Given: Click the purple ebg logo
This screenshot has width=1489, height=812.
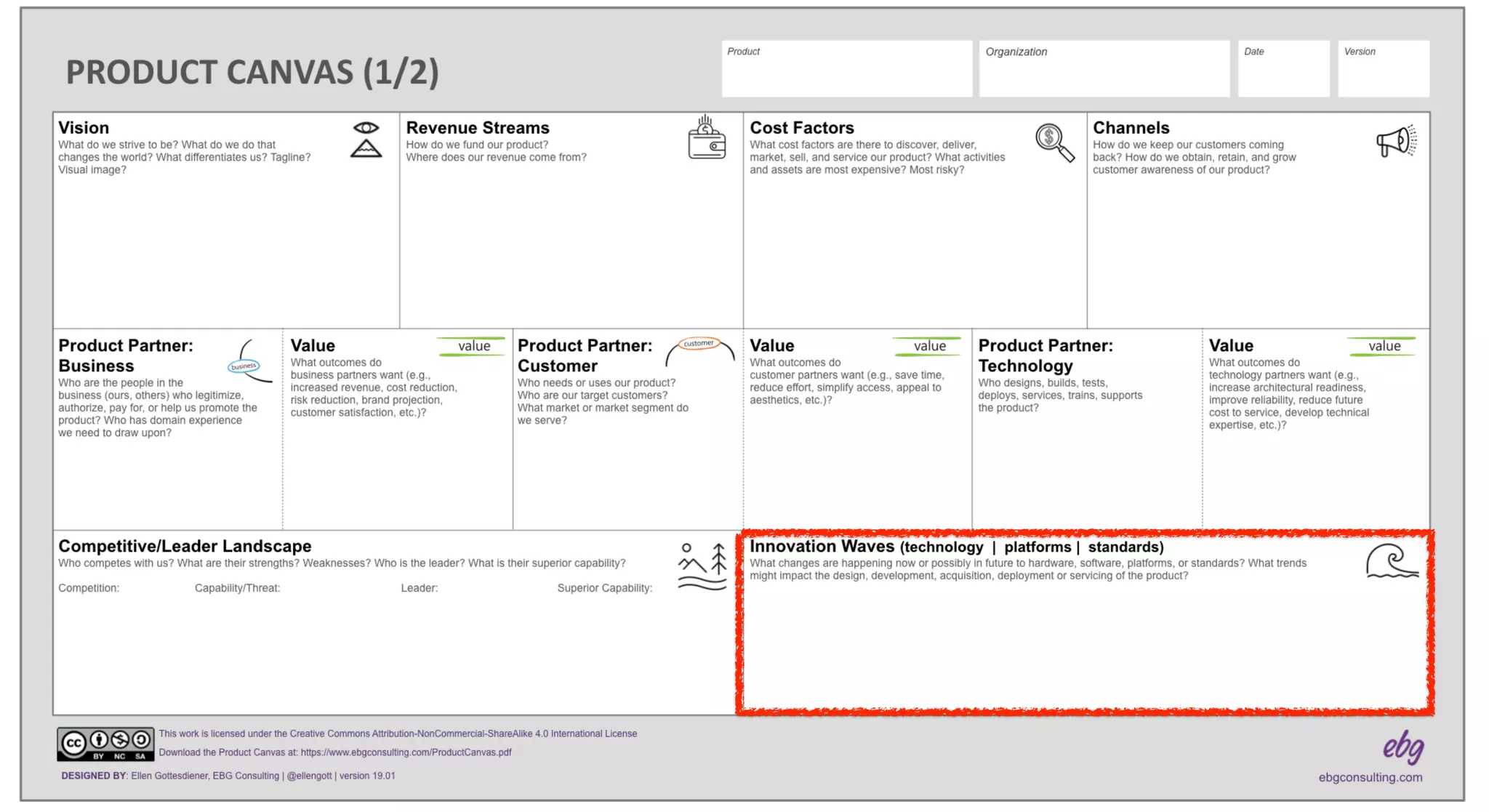Looking at the screenshot, I should (1402, 747).
